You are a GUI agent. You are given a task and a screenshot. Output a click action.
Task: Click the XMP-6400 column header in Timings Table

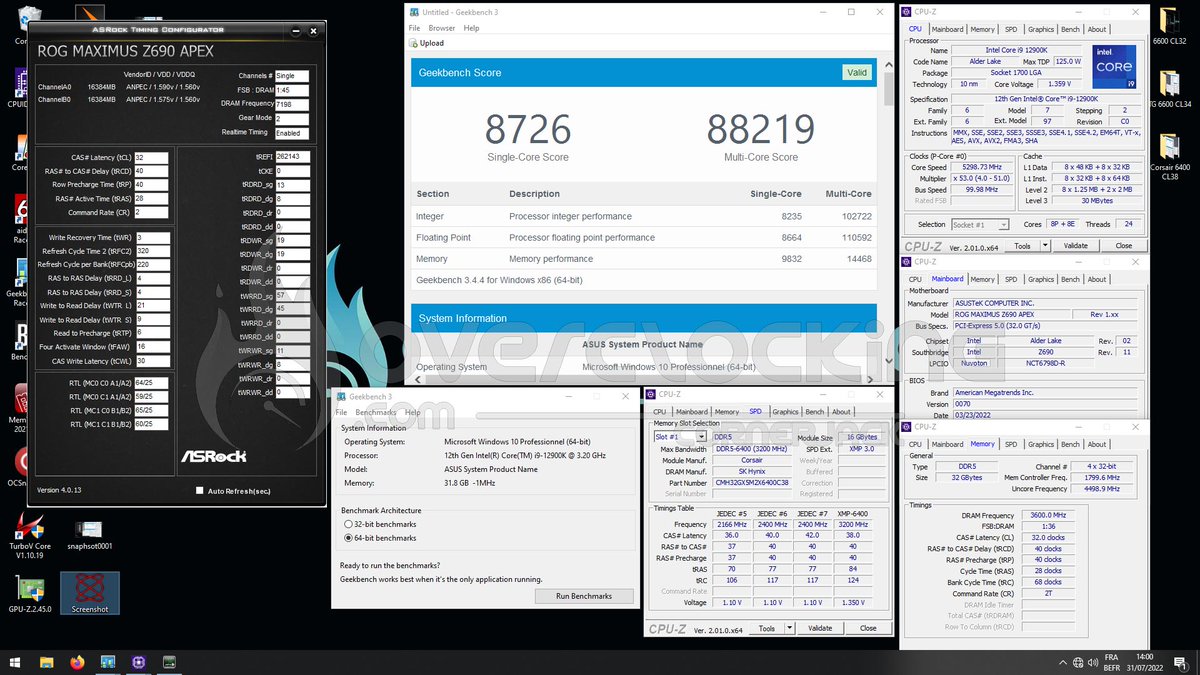tap(853, 513)
